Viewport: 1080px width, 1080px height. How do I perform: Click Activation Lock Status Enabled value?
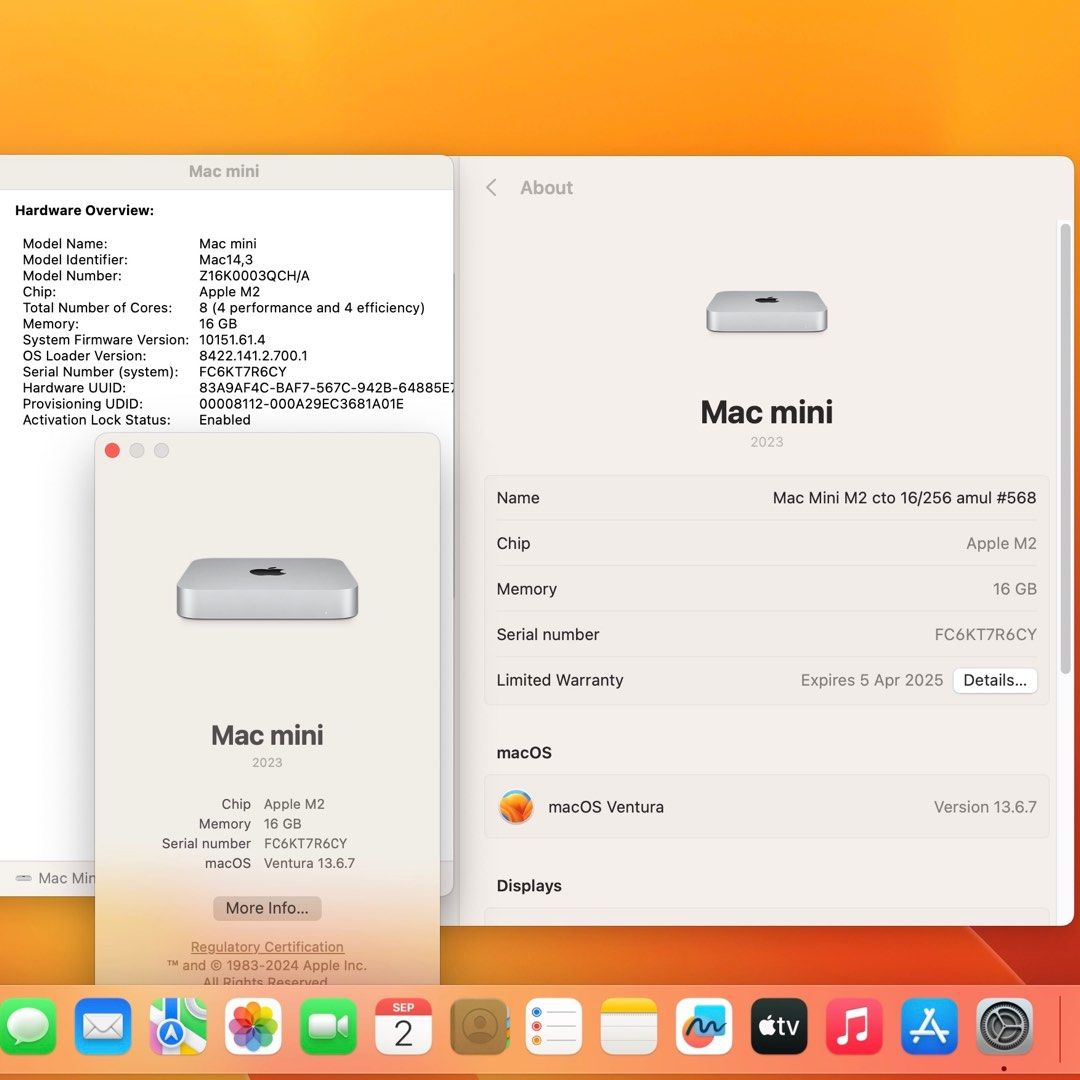[x=225, y=419]
